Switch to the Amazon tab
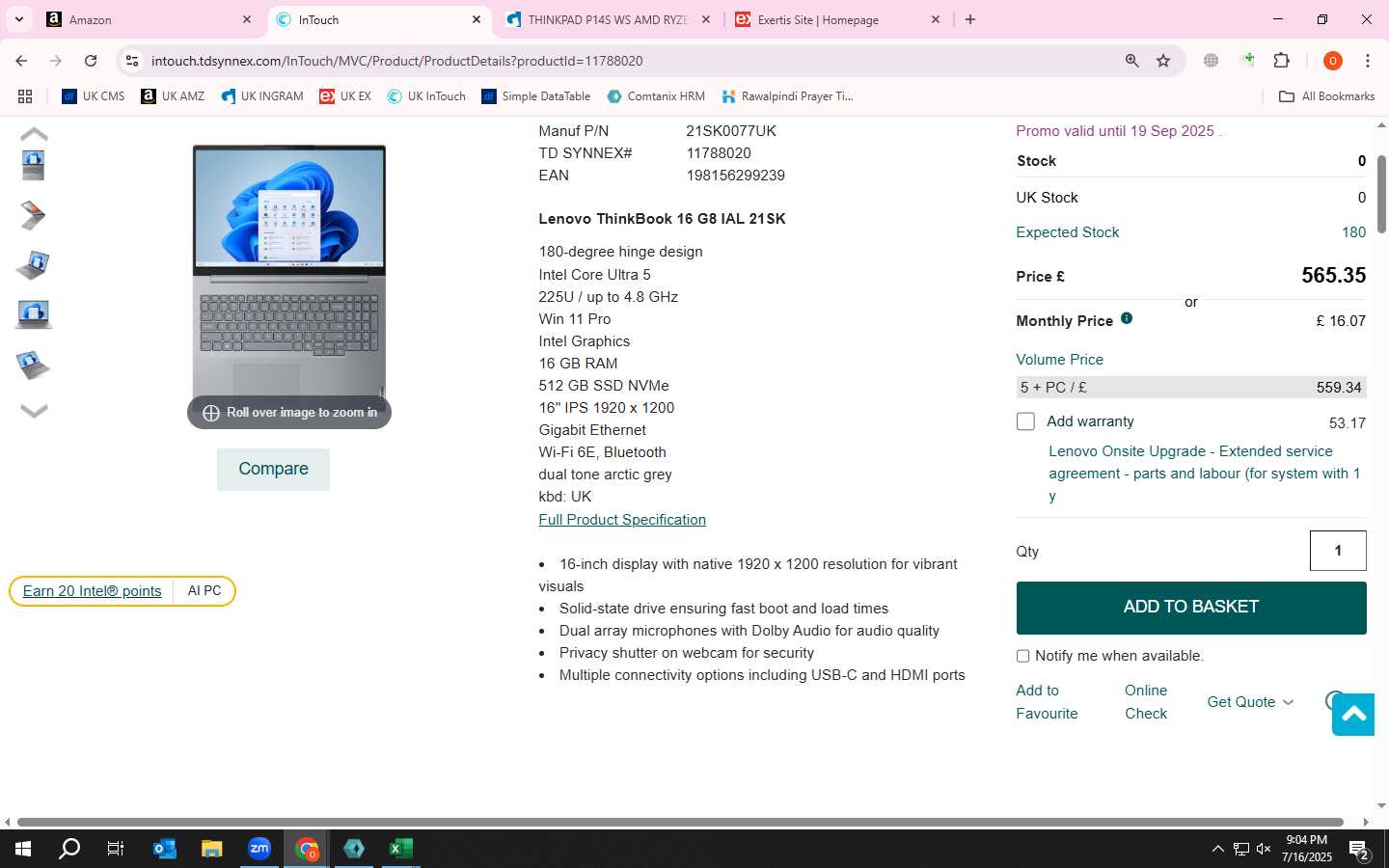 tap(150, 19)
